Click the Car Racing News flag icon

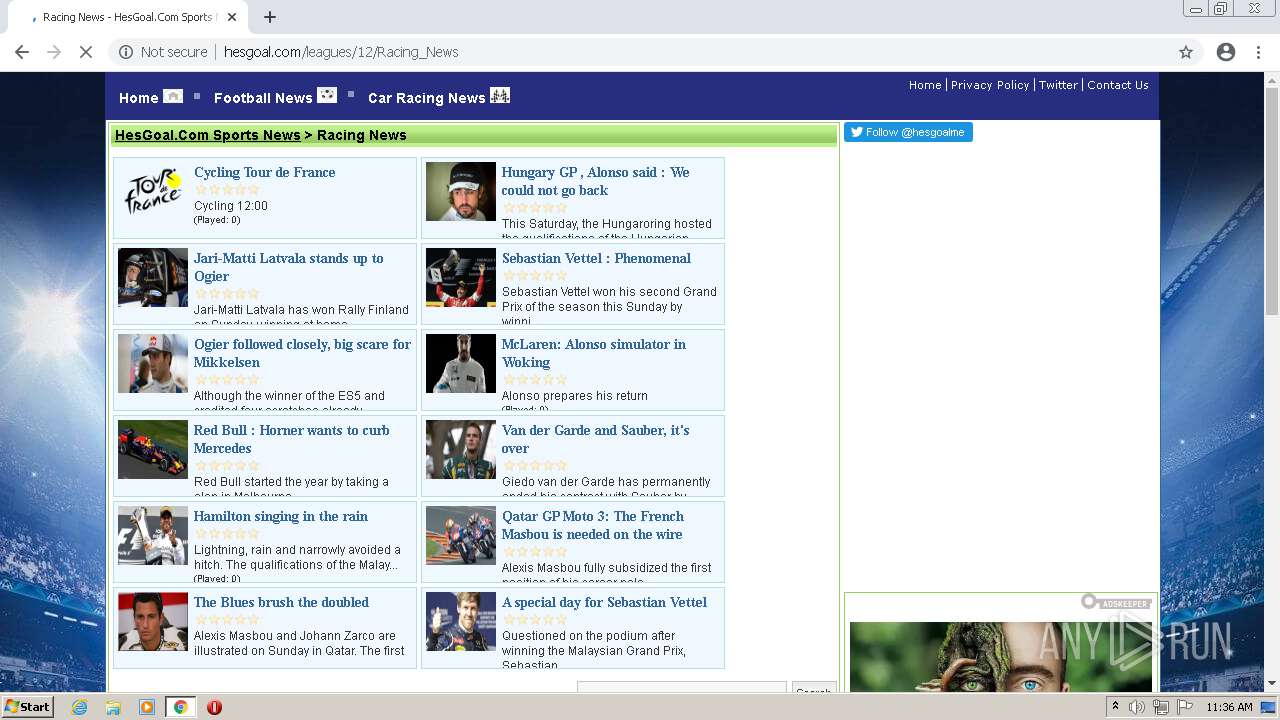[x=500, y=95]
